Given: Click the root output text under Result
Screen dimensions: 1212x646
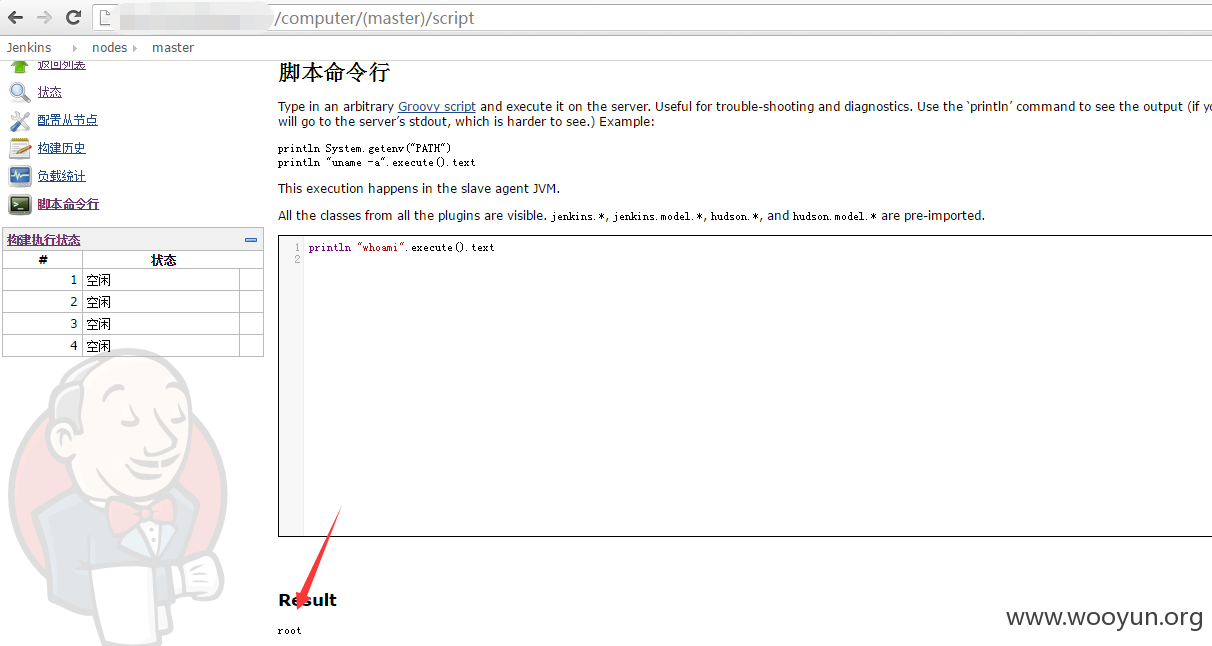Looking at the screenshot, I should (x=289, y=630).
